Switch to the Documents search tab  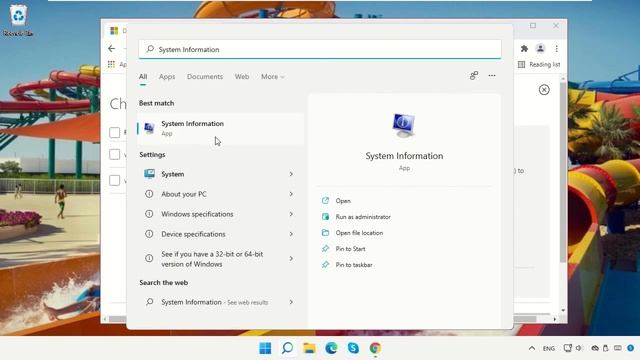(x=205, y=76)
